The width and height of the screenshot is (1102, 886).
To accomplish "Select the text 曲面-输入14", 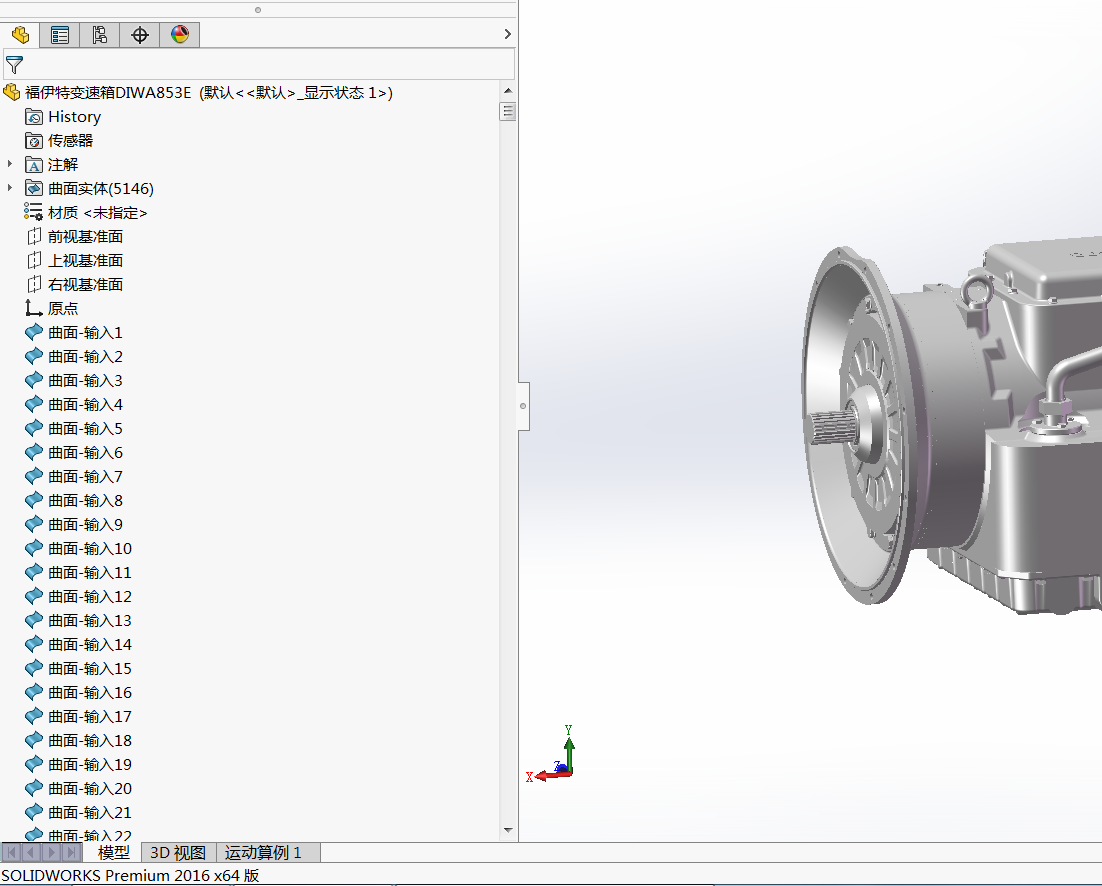I will [x=90, y=644].
